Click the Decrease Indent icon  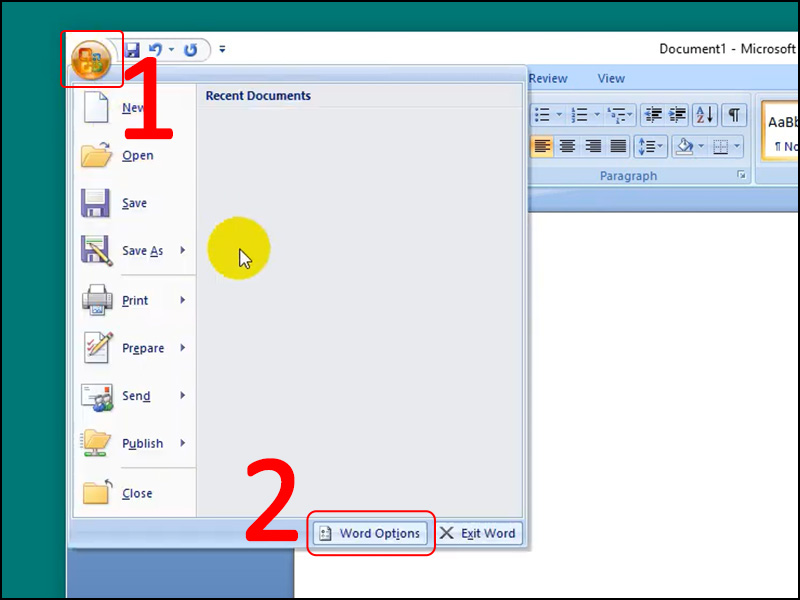click(x=652, y=115)
